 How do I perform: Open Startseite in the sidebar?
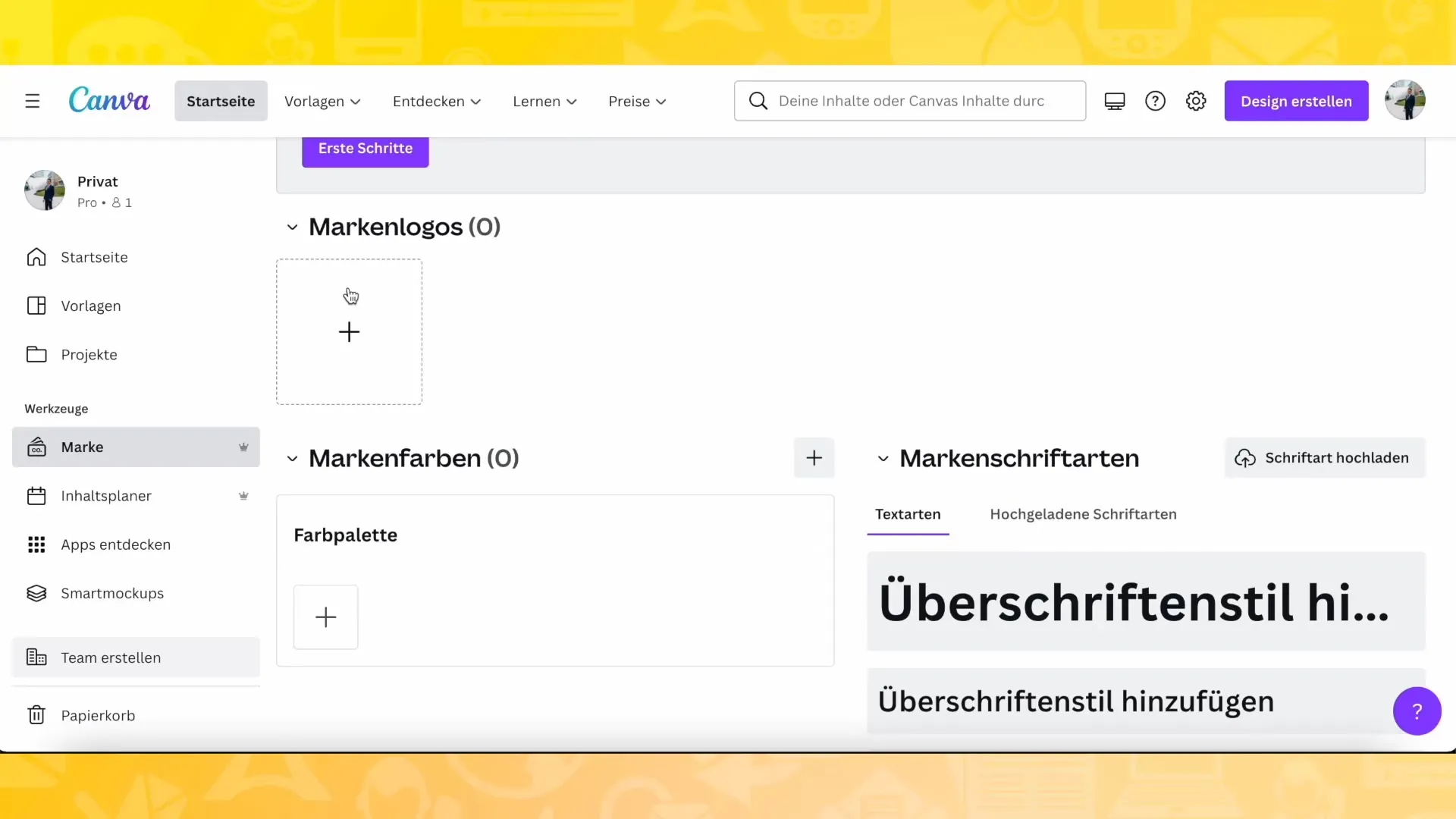(x=136, y=257)
